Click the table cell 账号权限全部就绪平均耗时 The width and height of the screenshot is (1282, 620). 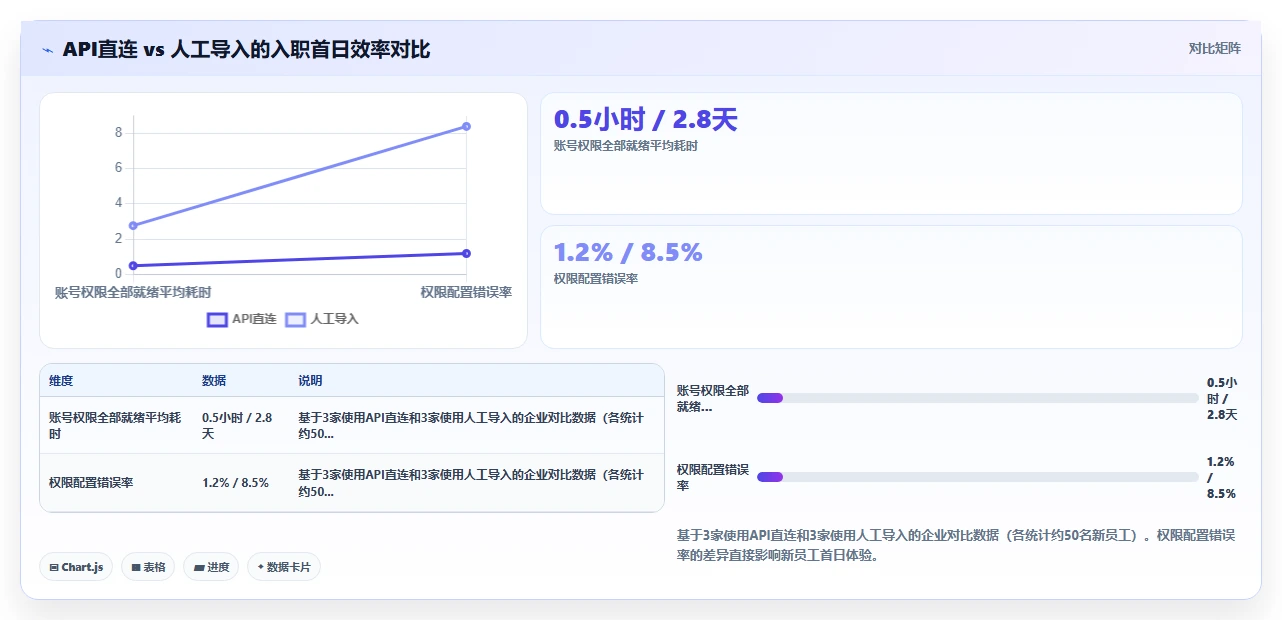[115, 426]
